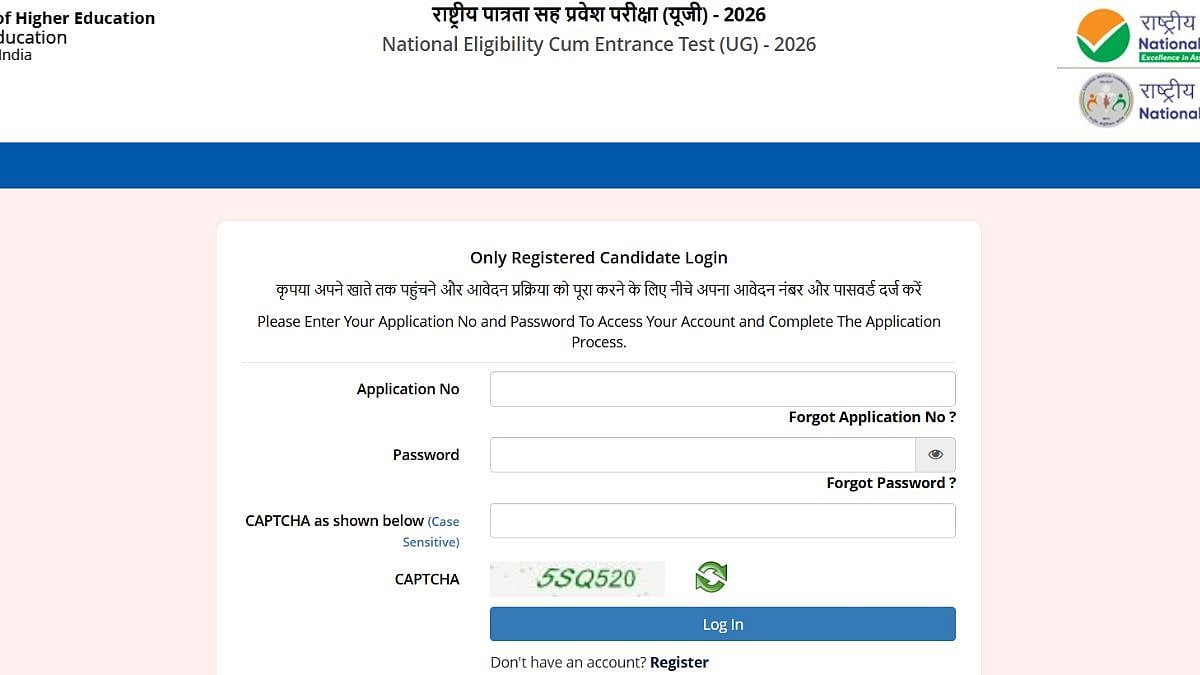Toggle password visibility with the eye icon
Viewport: 1200px width, 675px height.
coord(935,454)
